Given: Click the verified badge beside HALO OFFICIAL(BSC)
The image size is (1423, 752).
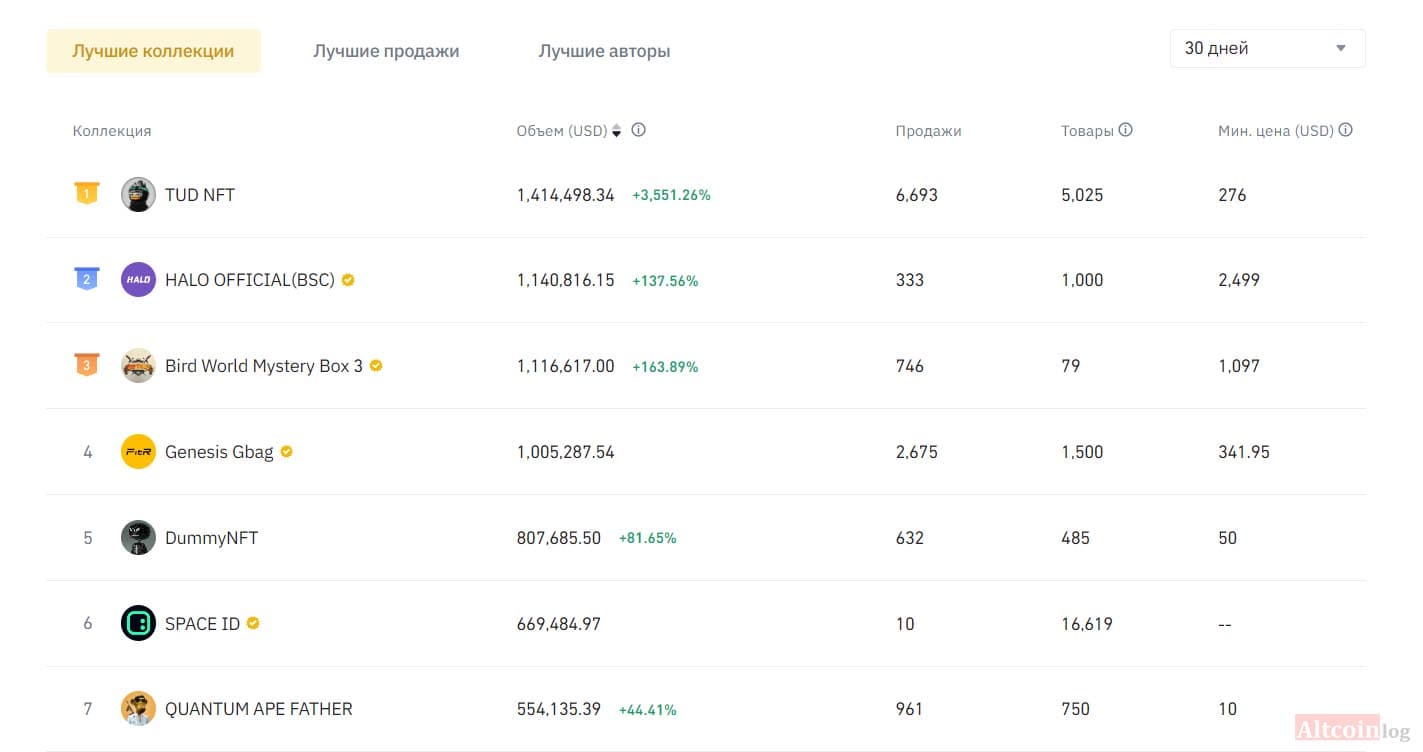Looking at the screenshot, I should pyautogui.click(x=348, y=280).
